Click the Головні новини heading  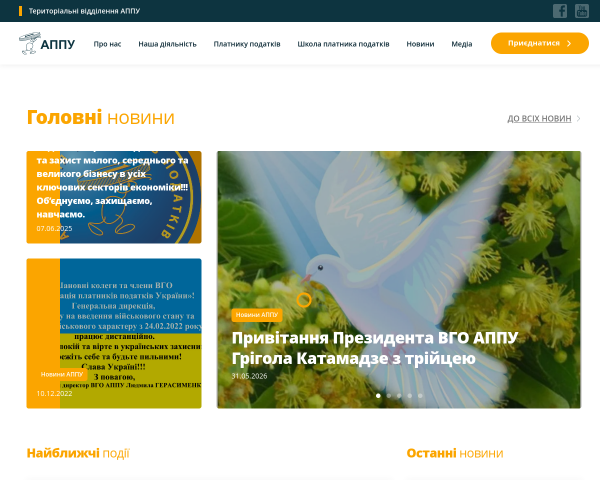101,118
